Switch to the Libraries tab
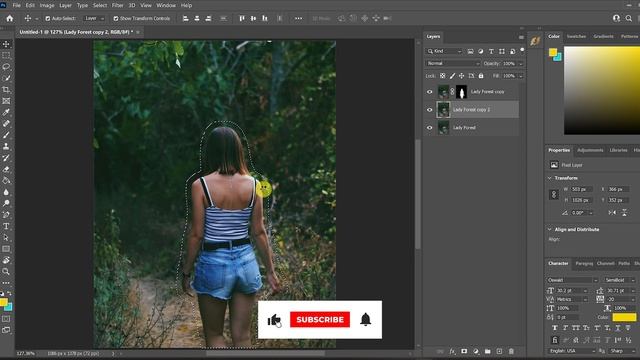 pos(618,150)
